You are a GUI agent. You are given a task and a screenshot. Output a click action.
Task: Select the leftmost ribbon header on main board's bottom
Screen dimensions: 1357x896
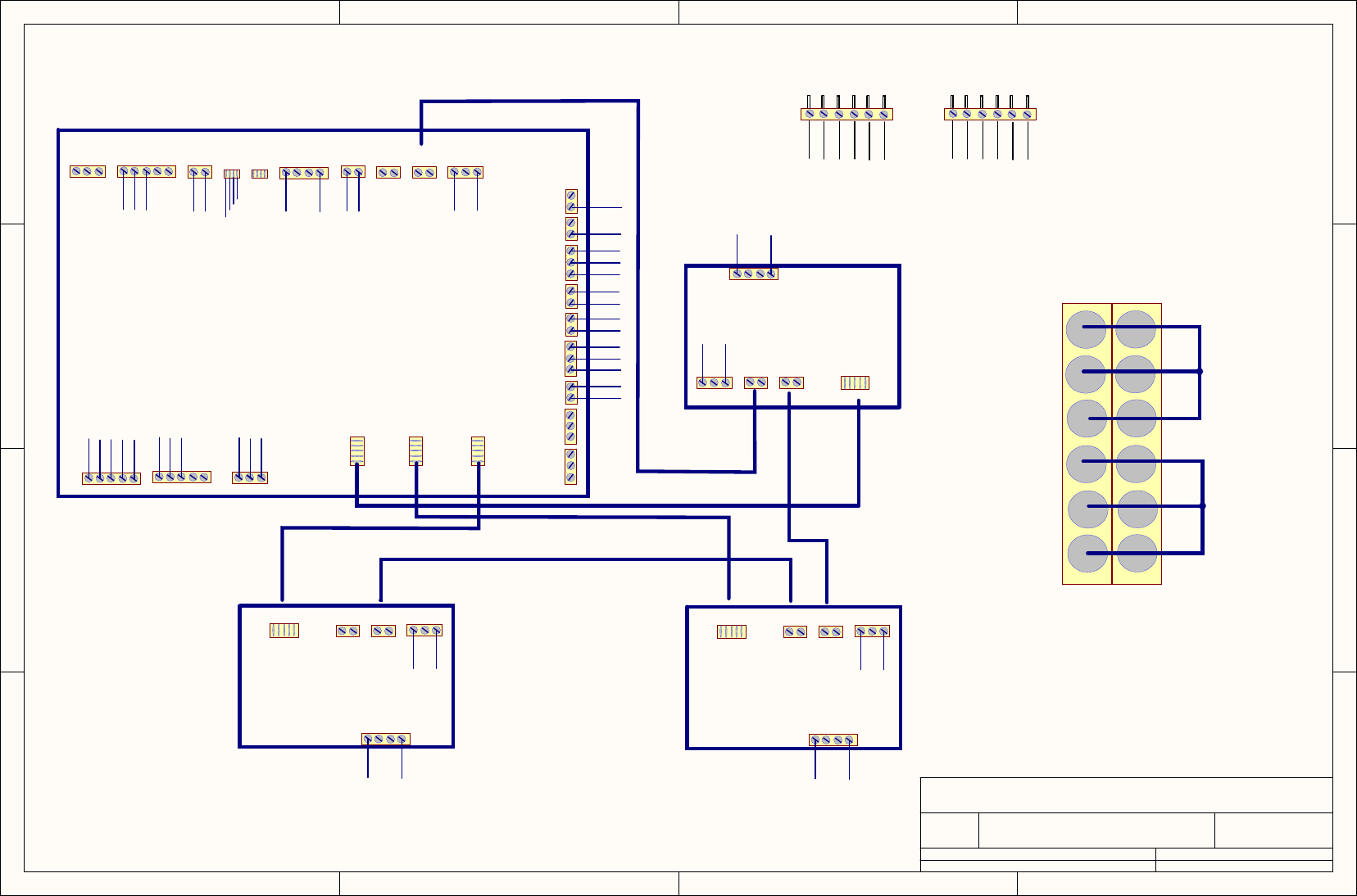pyautogui.click(x=357, y=451)
